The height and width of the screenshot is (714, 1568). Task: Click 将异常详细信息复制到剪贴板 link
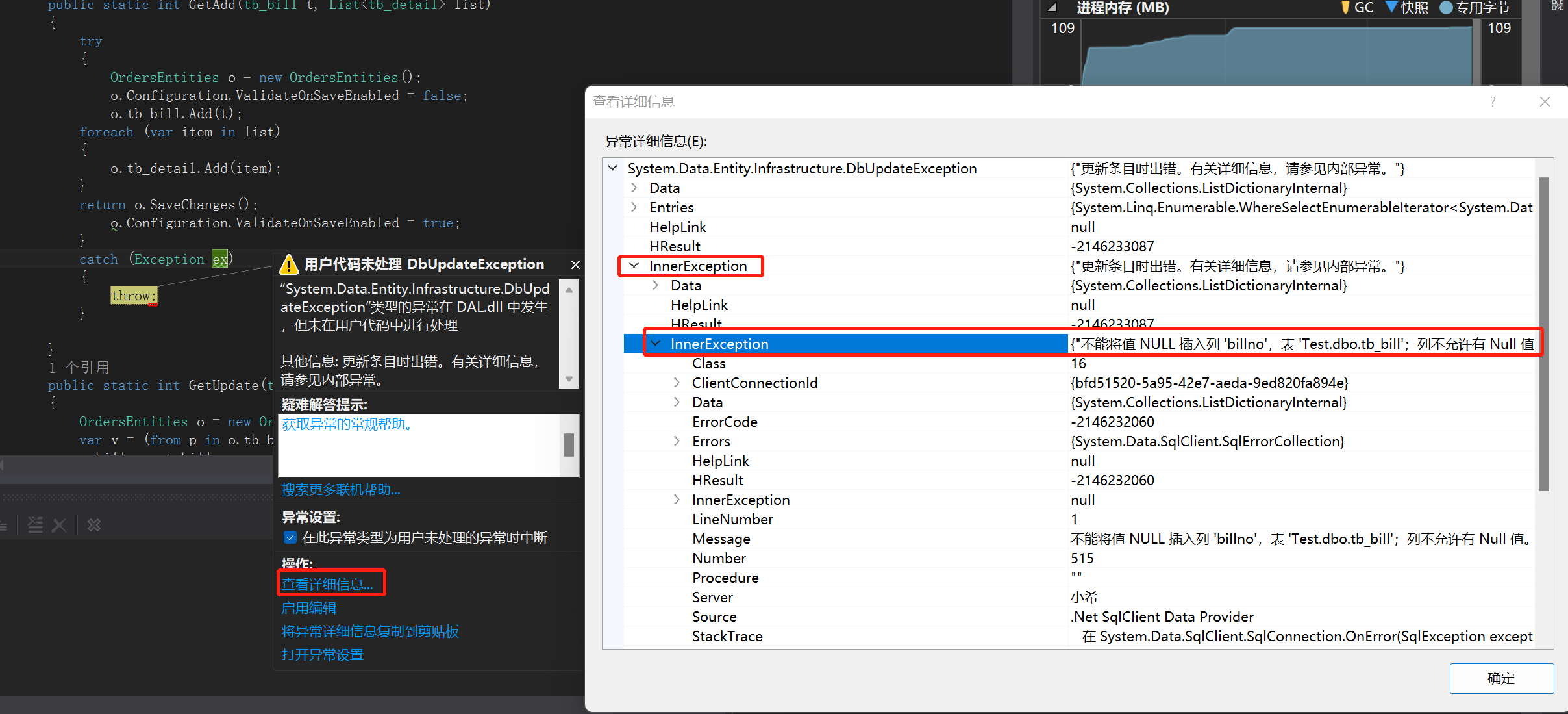pyautogui.click(x=370, y=631)
